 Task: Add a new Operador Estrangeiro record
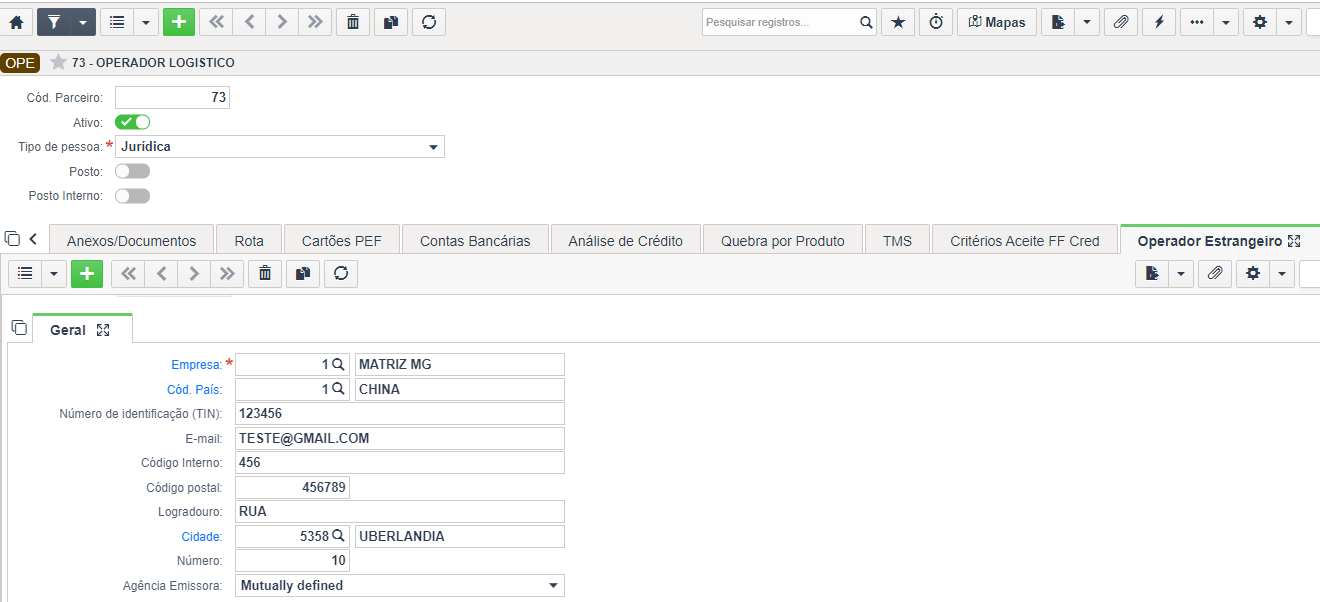point(87,273)
